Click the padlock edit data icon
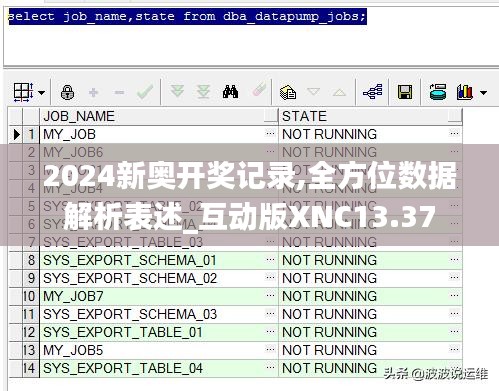 click(67, 92)
